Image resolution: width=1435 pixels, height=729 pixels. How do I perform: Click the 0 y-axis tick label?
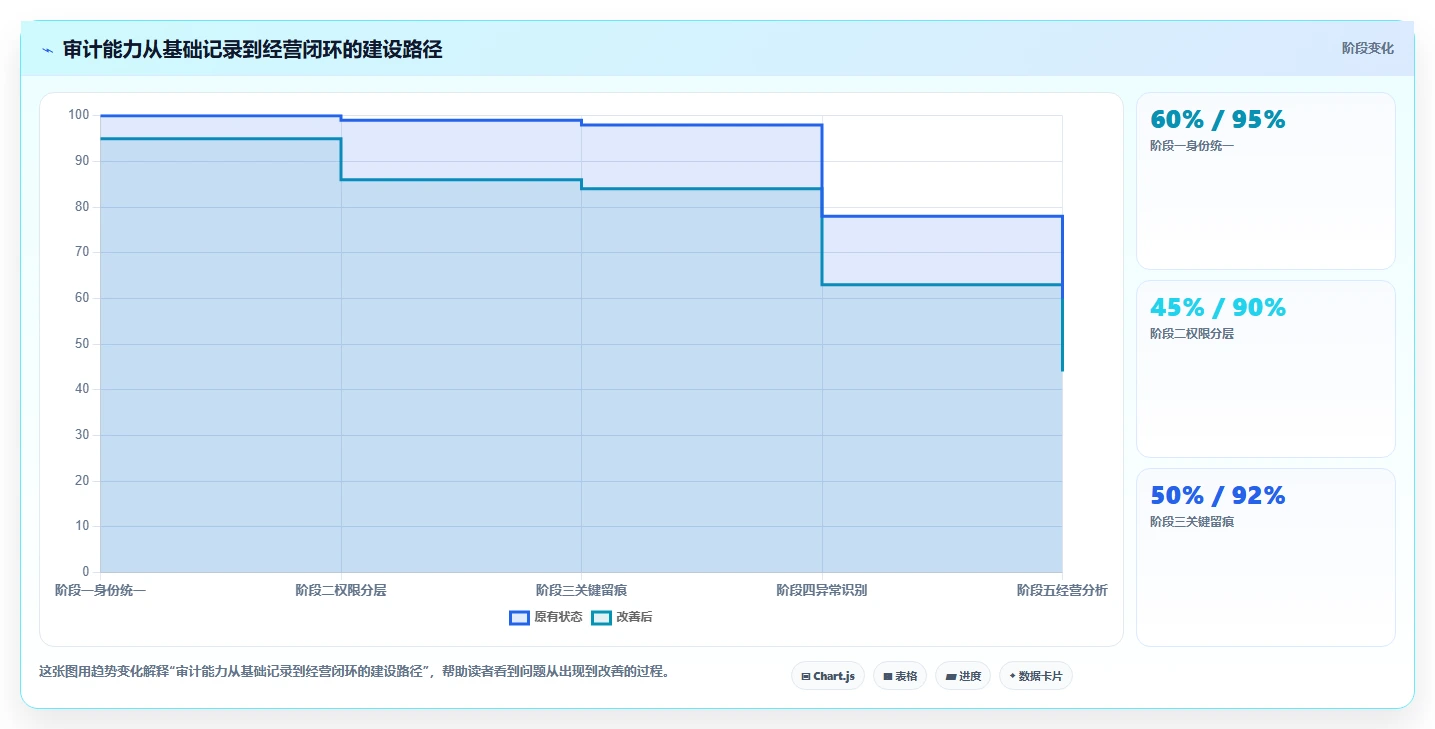tap(86, 571)
